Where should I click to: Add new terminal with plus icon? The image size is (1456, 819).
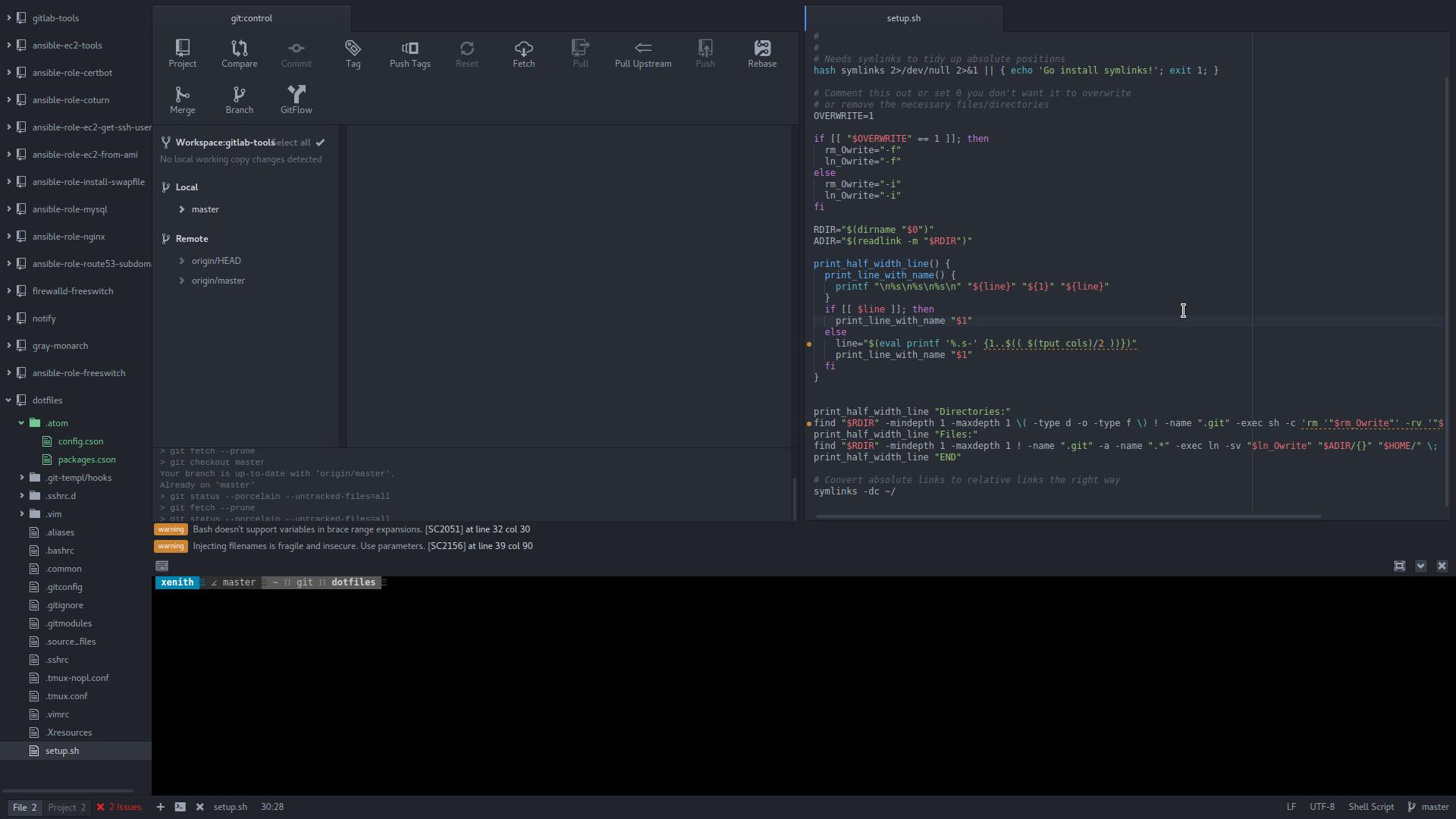pyautogui.click(x=160, y=807)
